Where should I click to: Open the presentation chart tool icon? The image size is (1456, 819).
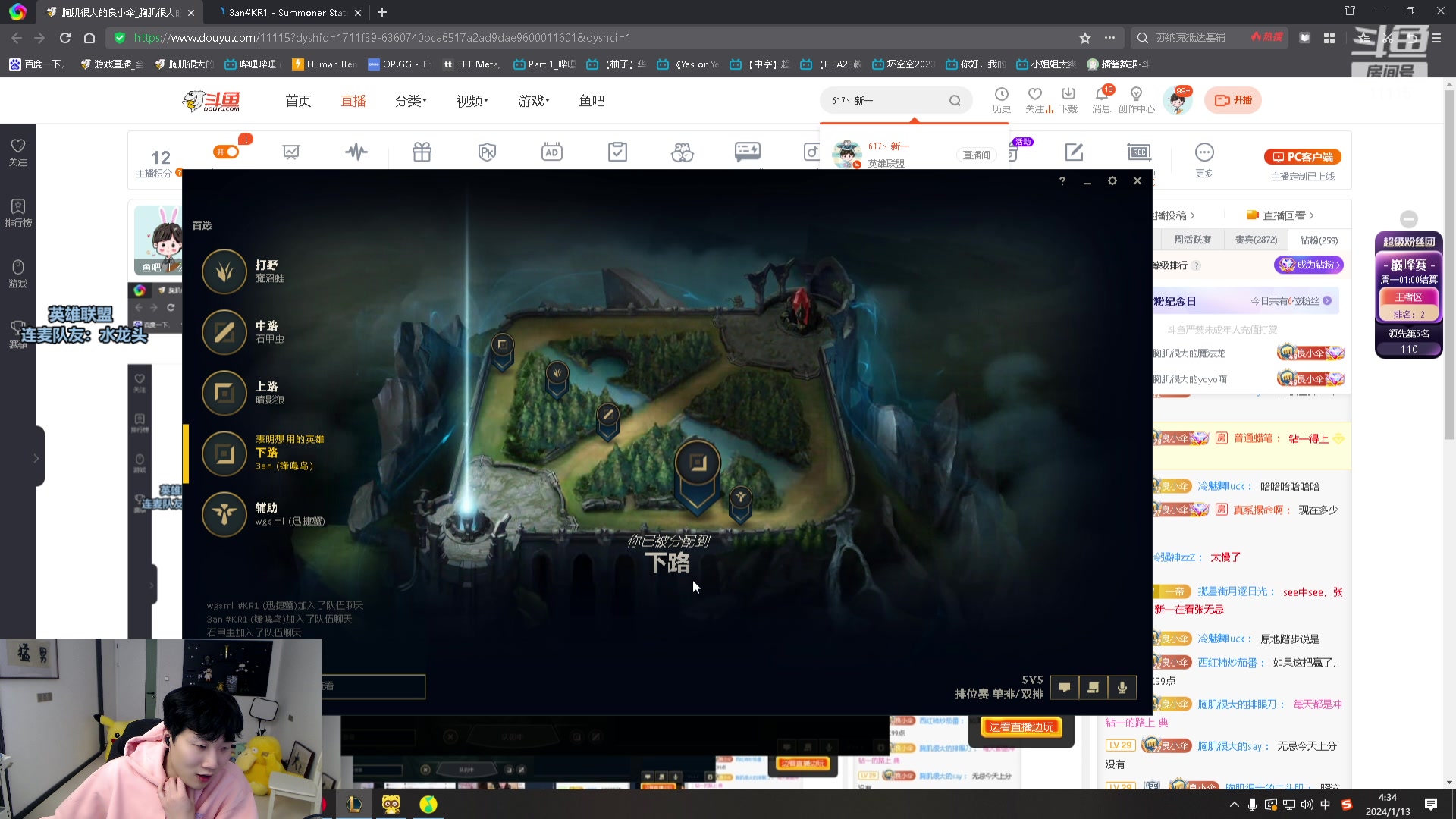(291, 152)
